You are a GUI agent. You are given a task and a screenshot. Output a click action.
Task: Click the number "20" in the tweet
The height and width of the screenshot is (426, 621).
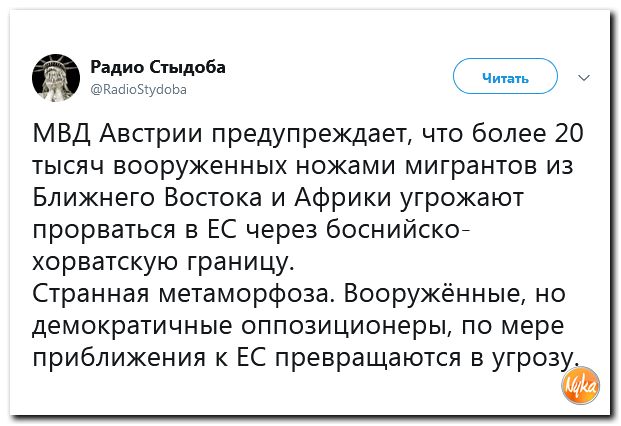point(570,133)
